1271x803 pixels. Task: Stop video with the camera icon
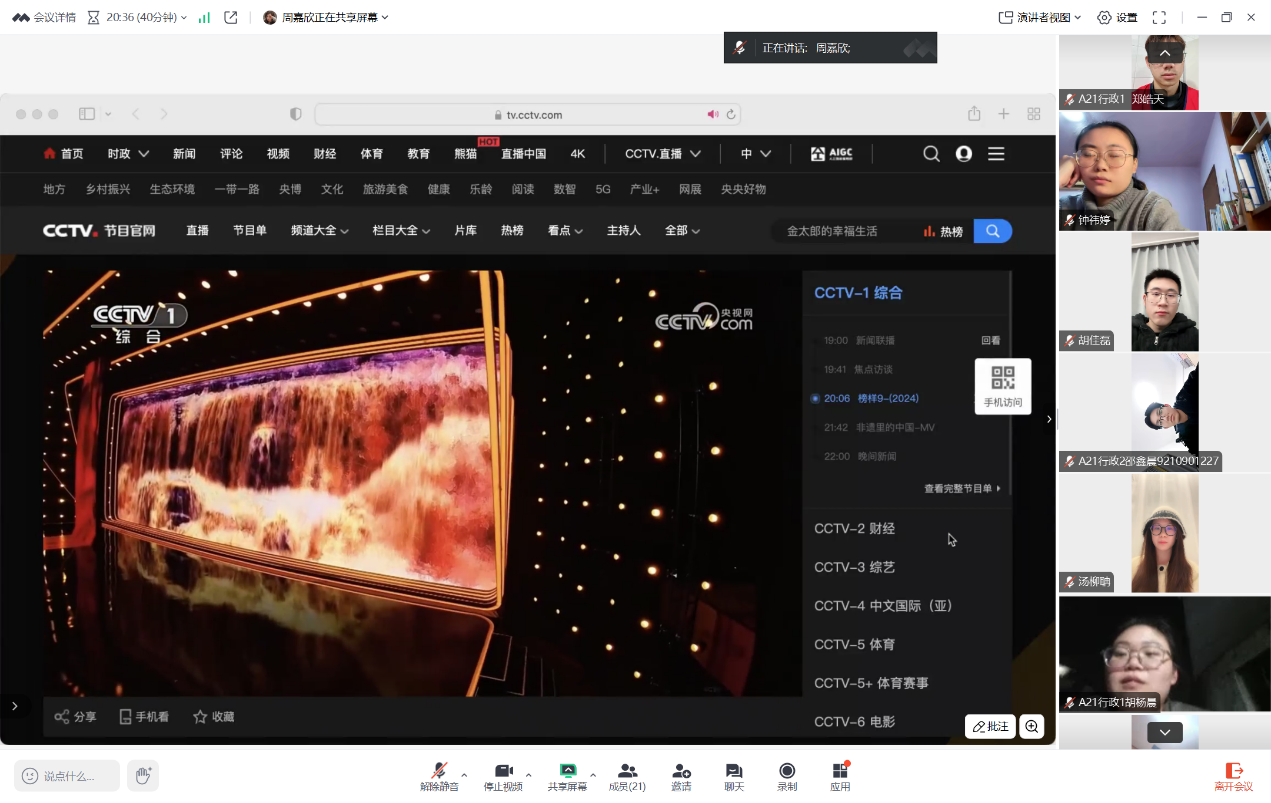tap(503, 771)
